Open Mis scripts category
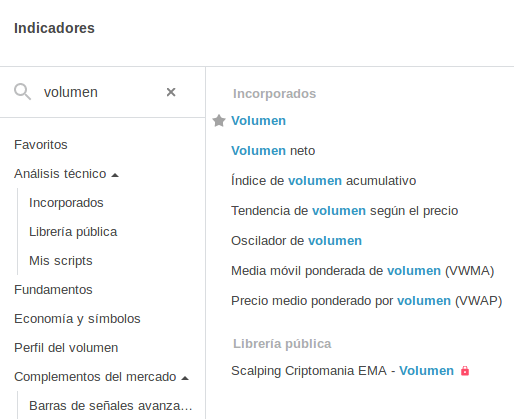The height and width of the screenshot is (419, 514). click(61, 261)
